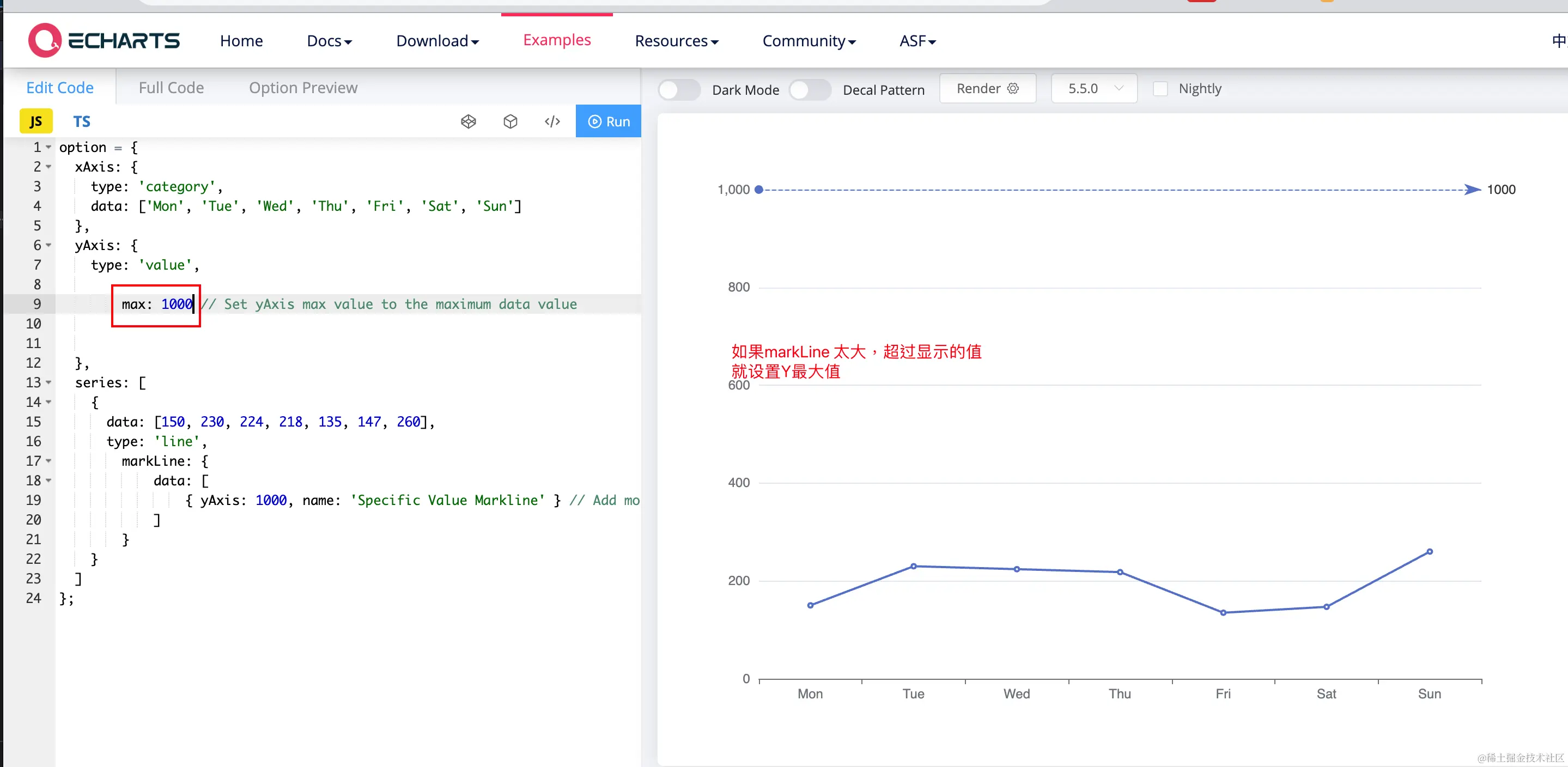Screen dimensions: 1568x767
Task: Open the Docs dropdown
Action: tap(329, 41)
